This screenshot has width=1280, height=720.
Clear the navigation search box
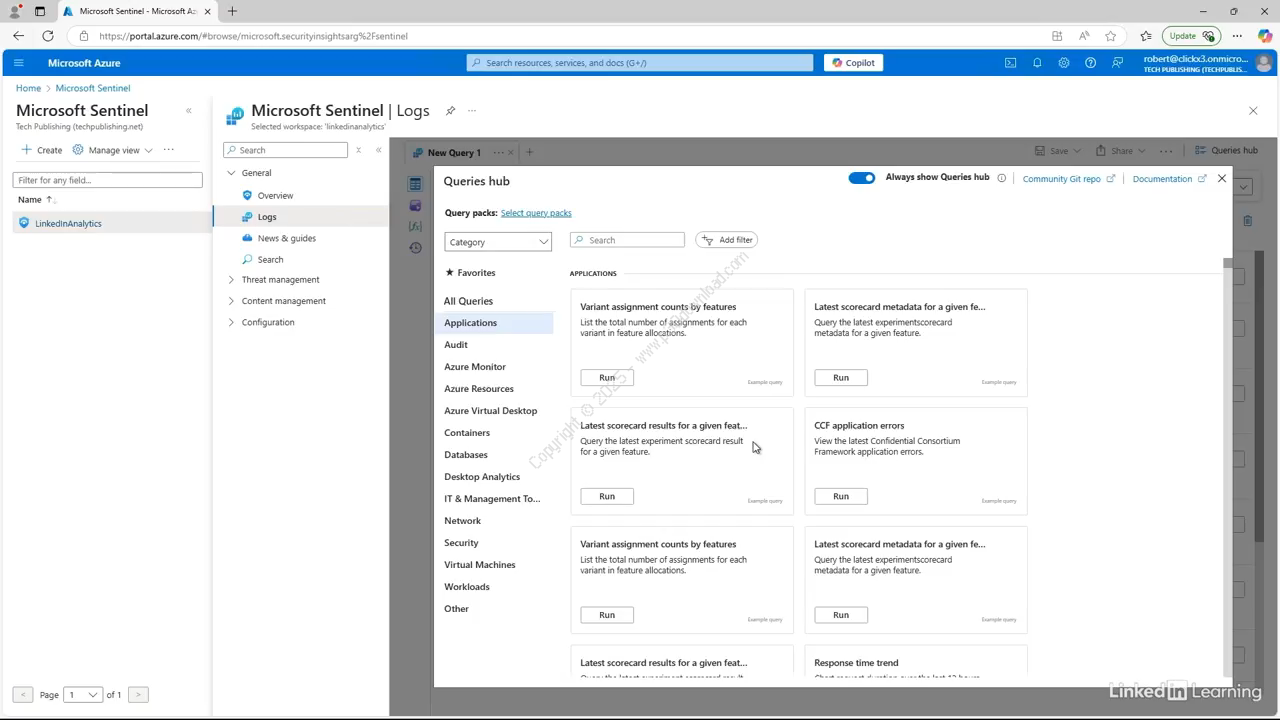tap(358, 150)
